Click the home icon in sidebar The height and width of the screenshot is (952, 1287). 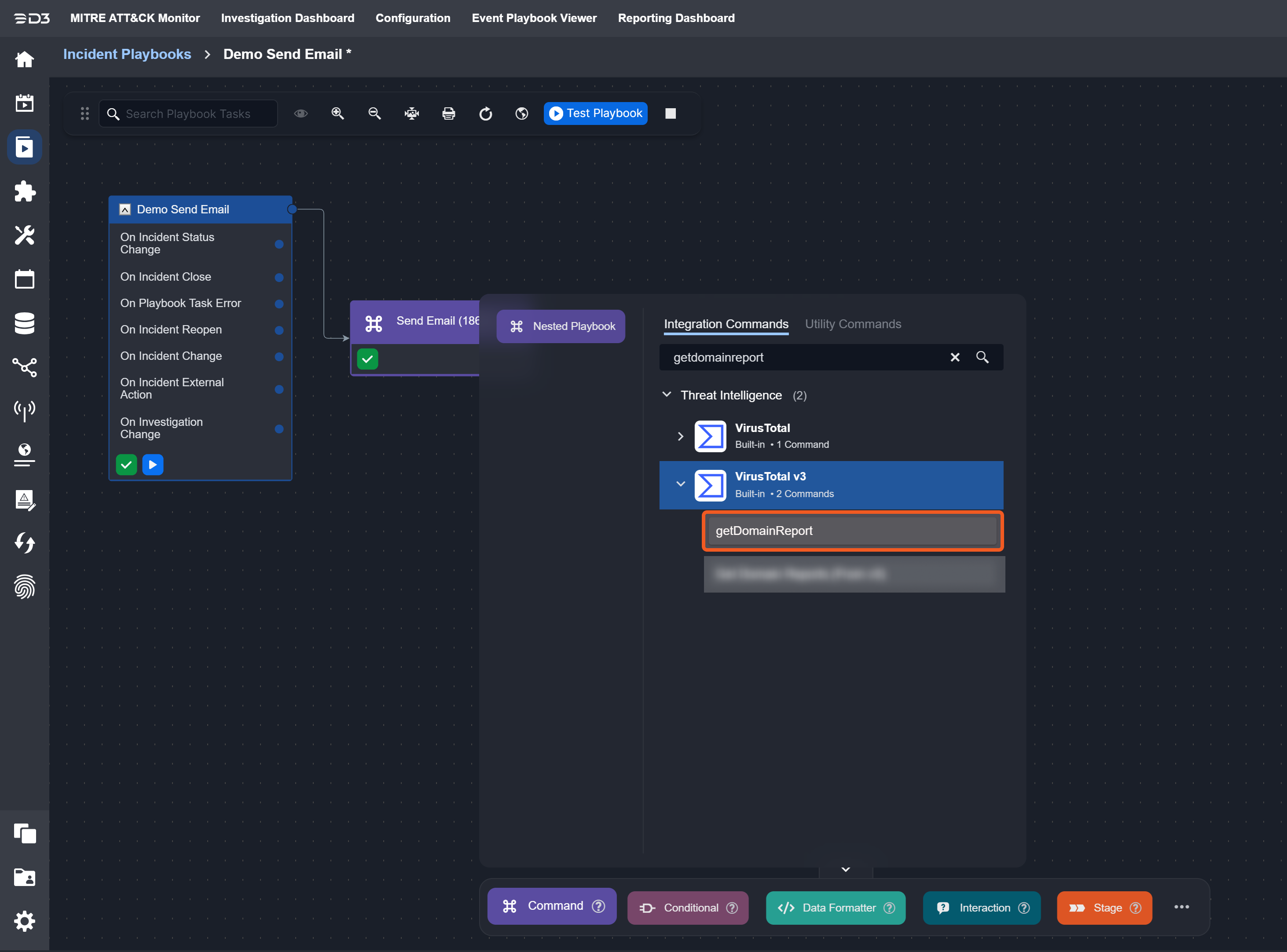[x=24, y=59]
